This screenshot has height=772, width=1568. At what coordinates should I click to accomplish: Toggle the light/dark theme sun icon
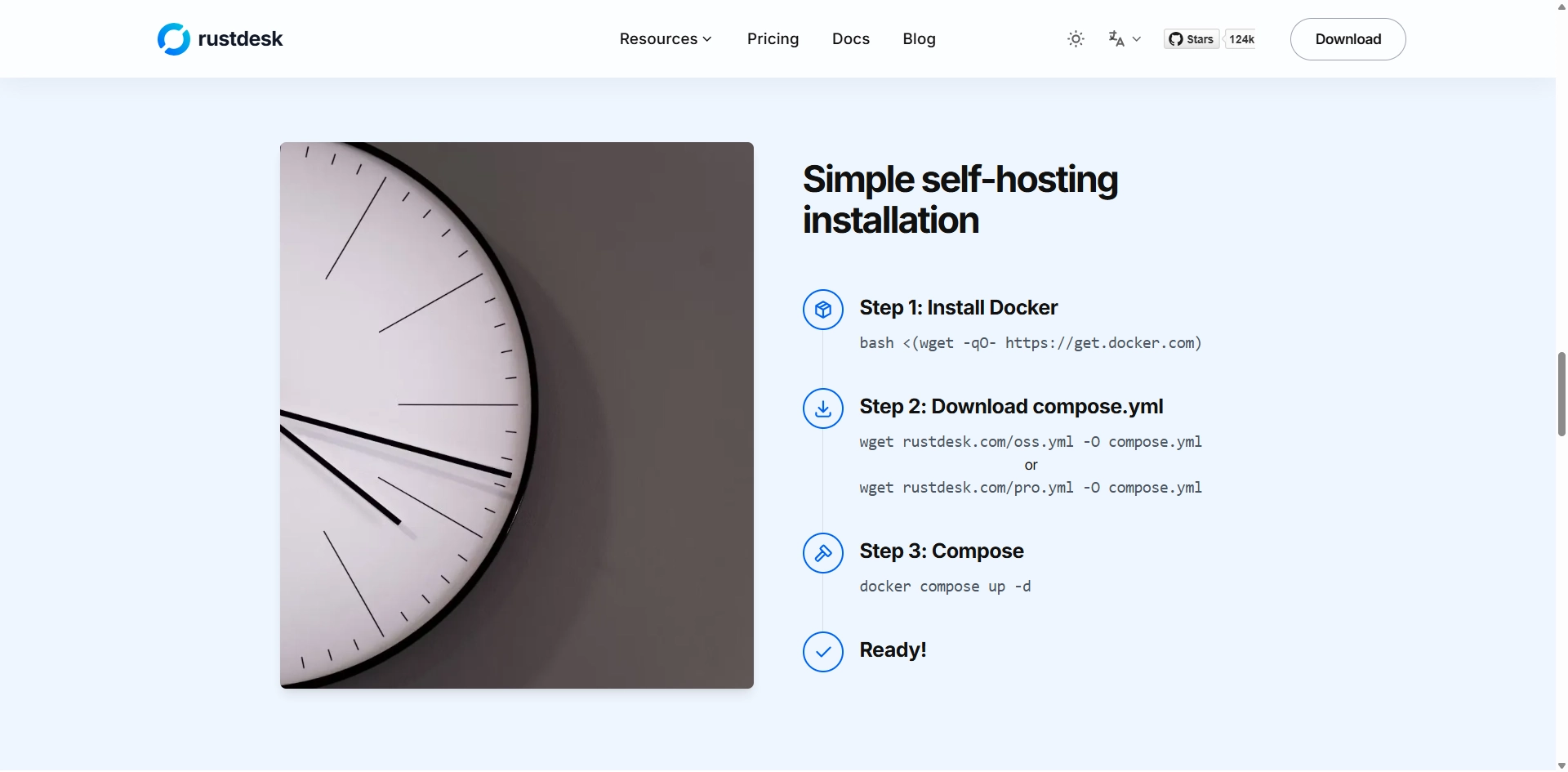pyautogui.click(x=1076, y=39)
